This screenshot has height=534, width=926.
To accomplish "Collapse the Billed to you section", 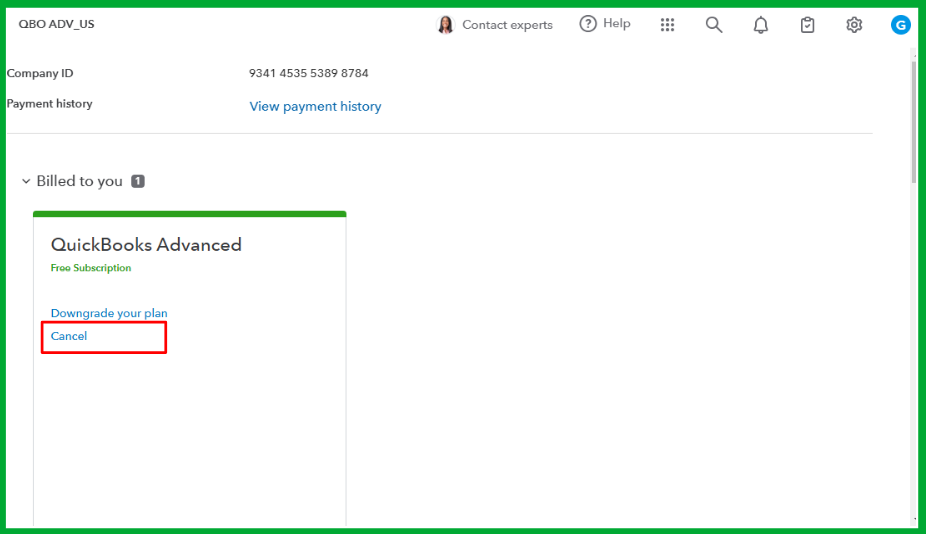I will (26, 181).
